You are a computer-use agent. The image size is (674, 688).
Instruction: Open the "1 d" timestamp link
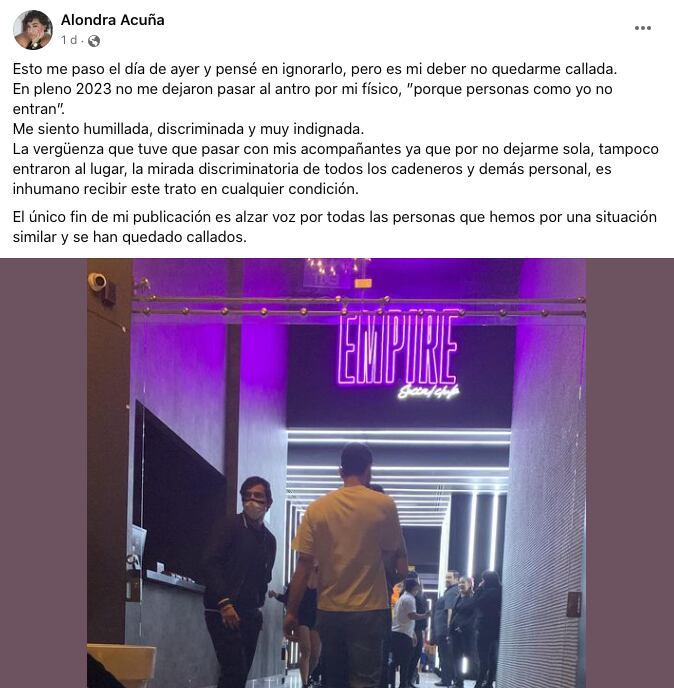69,40
